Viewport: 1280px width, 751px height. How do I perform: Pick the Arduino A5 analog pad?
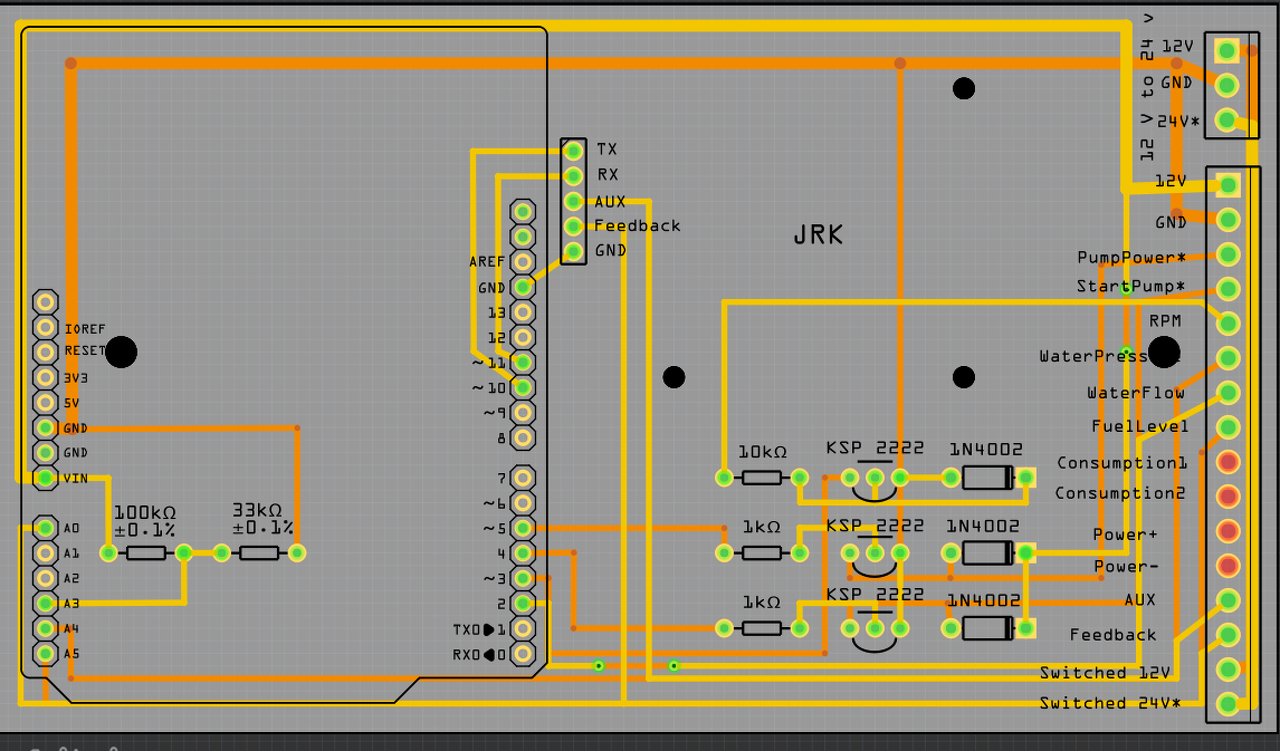[x=45, y=654]
